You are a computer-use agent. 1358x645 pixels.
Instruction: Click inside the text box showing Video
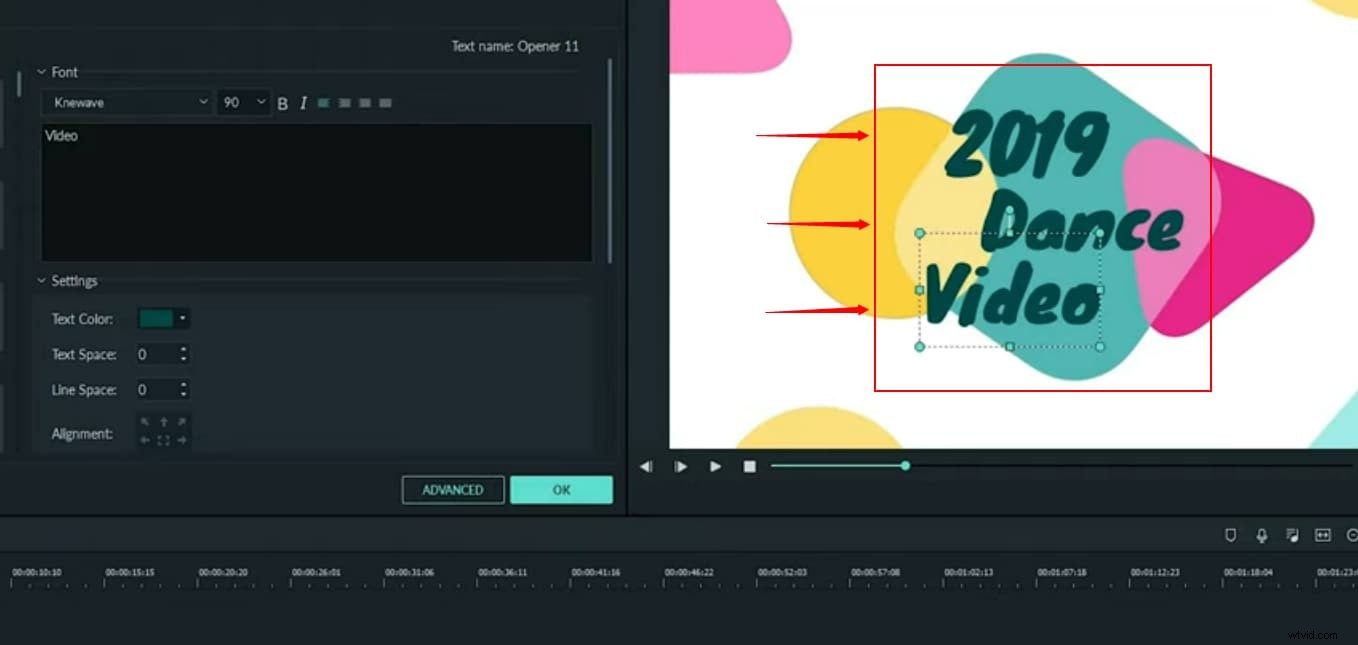[x=316, y=190]
